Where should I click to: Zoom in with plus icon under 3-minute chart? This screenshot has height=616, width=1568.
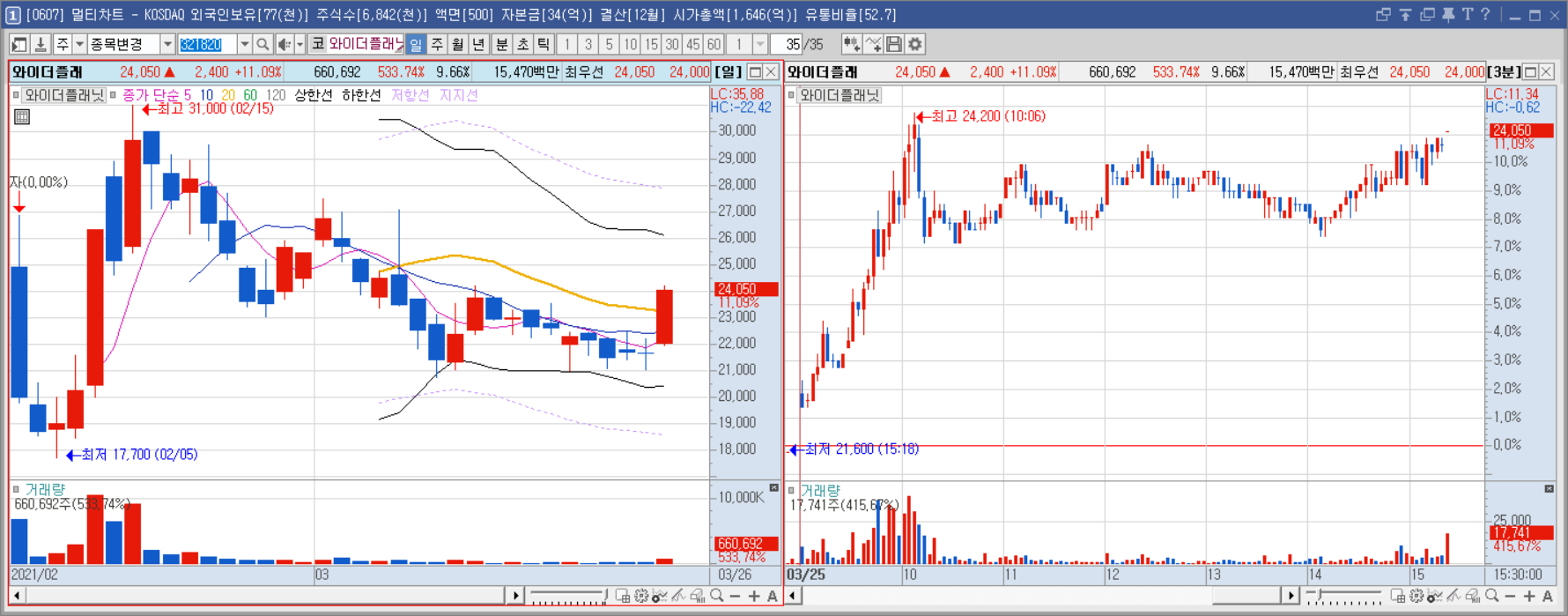[x=1529, y=597]
